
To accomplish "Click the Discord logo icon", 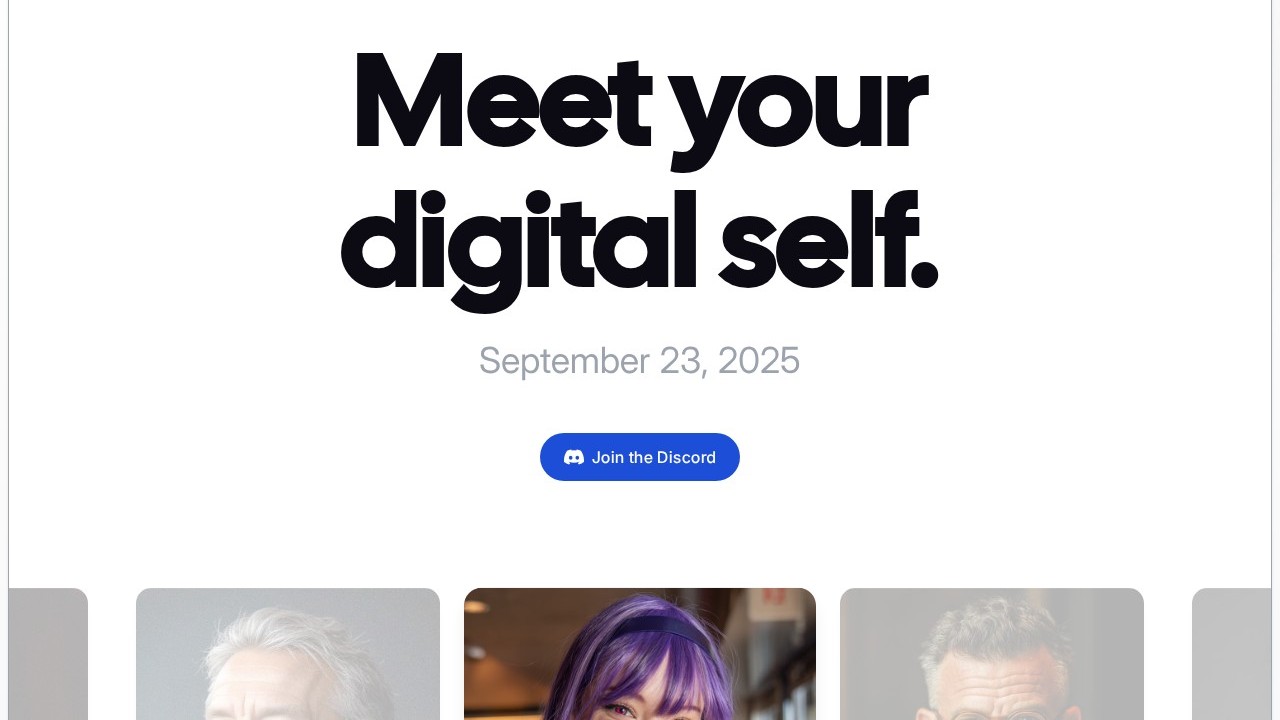I will pos(574,457).
